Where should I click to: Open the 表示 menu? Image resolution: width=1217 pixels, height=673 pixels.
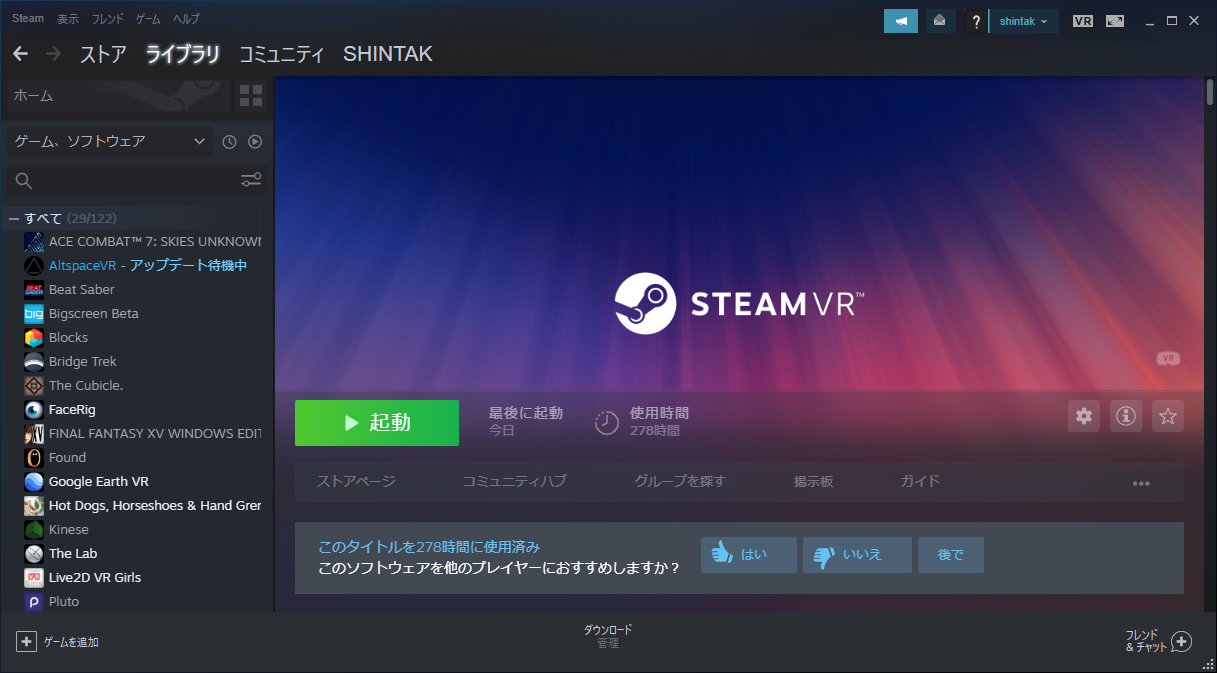[x=68, y=19]
